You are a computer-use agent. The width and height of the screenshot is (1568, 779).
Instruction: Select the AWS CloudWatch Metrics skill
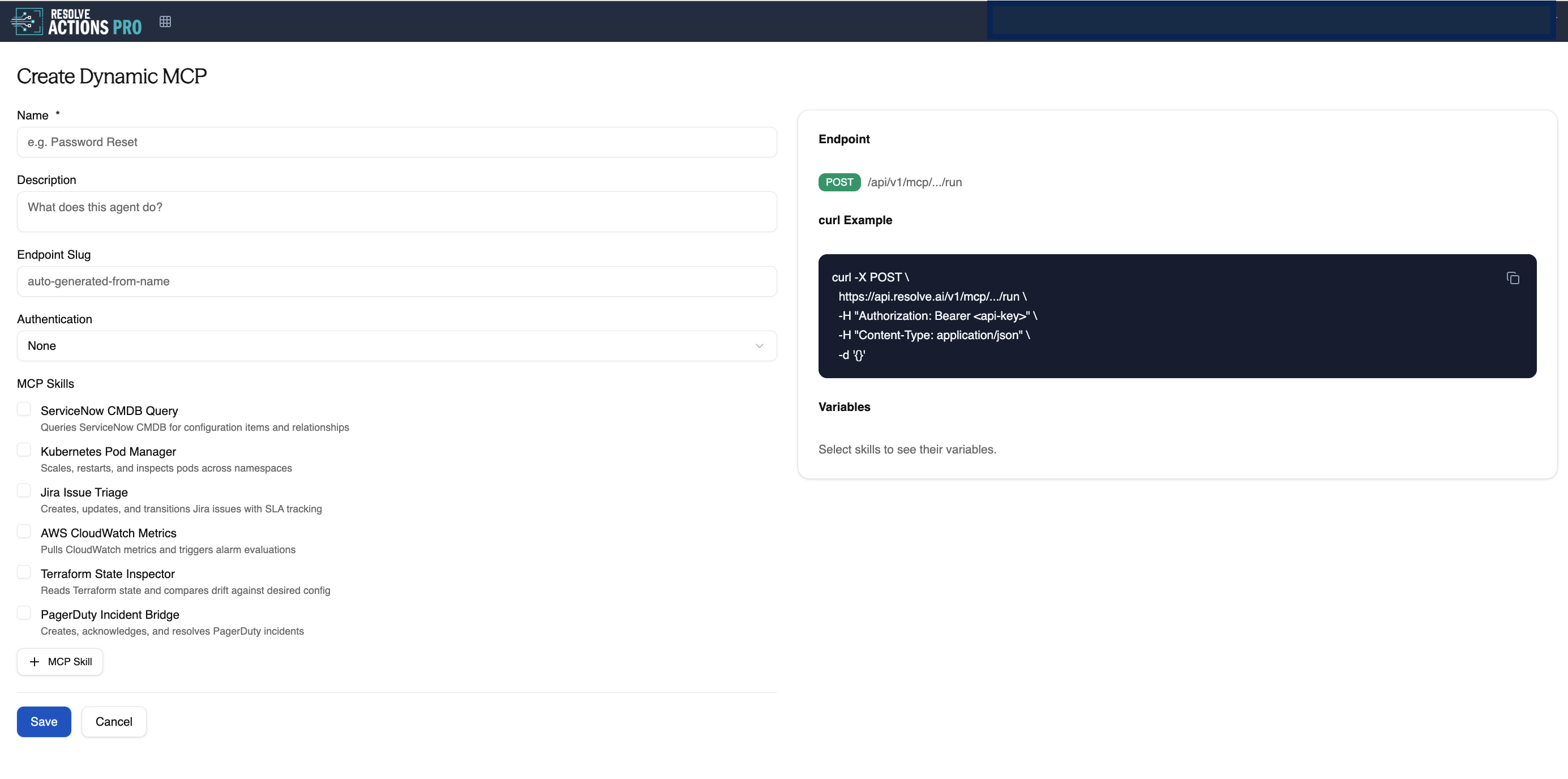coord(24,531)
